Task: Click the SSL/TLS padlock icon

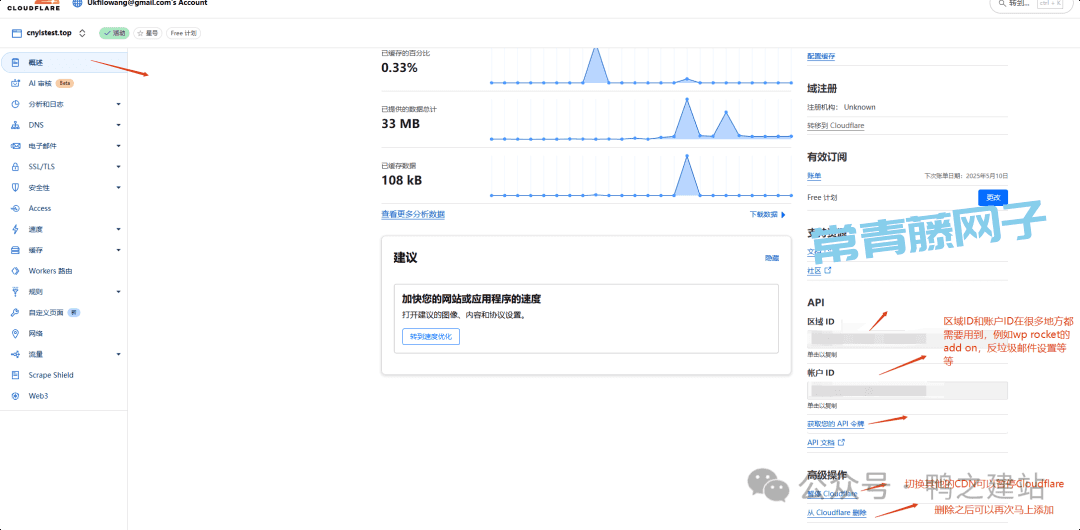Action: [15, 167]
